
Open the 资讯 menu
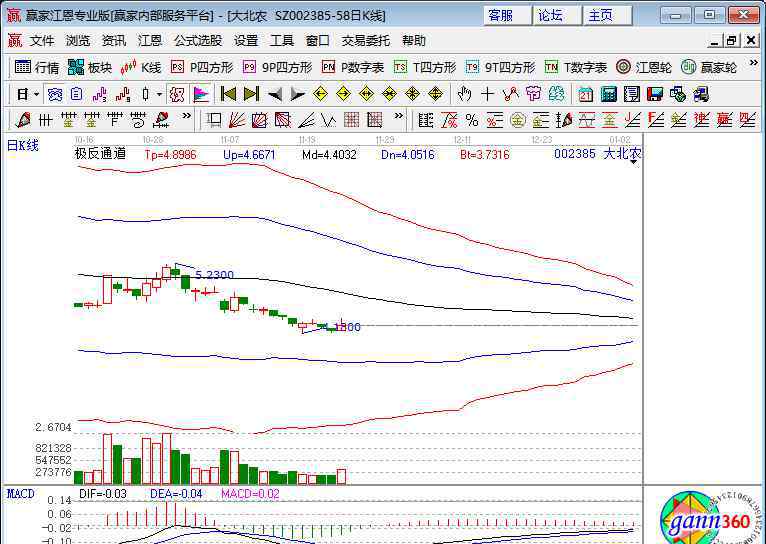pos(114,41)
